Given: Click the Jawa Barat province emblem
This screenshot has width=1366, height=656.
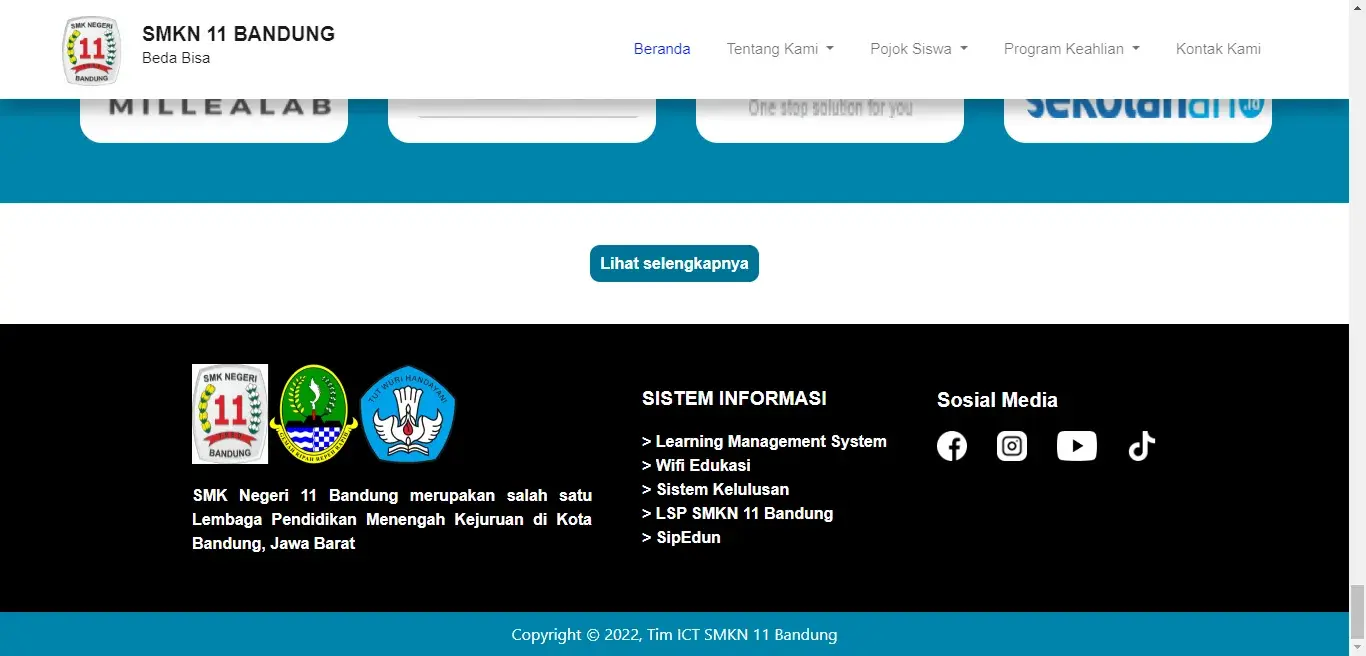Looking at the screenshot, I should tap(314, 414).
